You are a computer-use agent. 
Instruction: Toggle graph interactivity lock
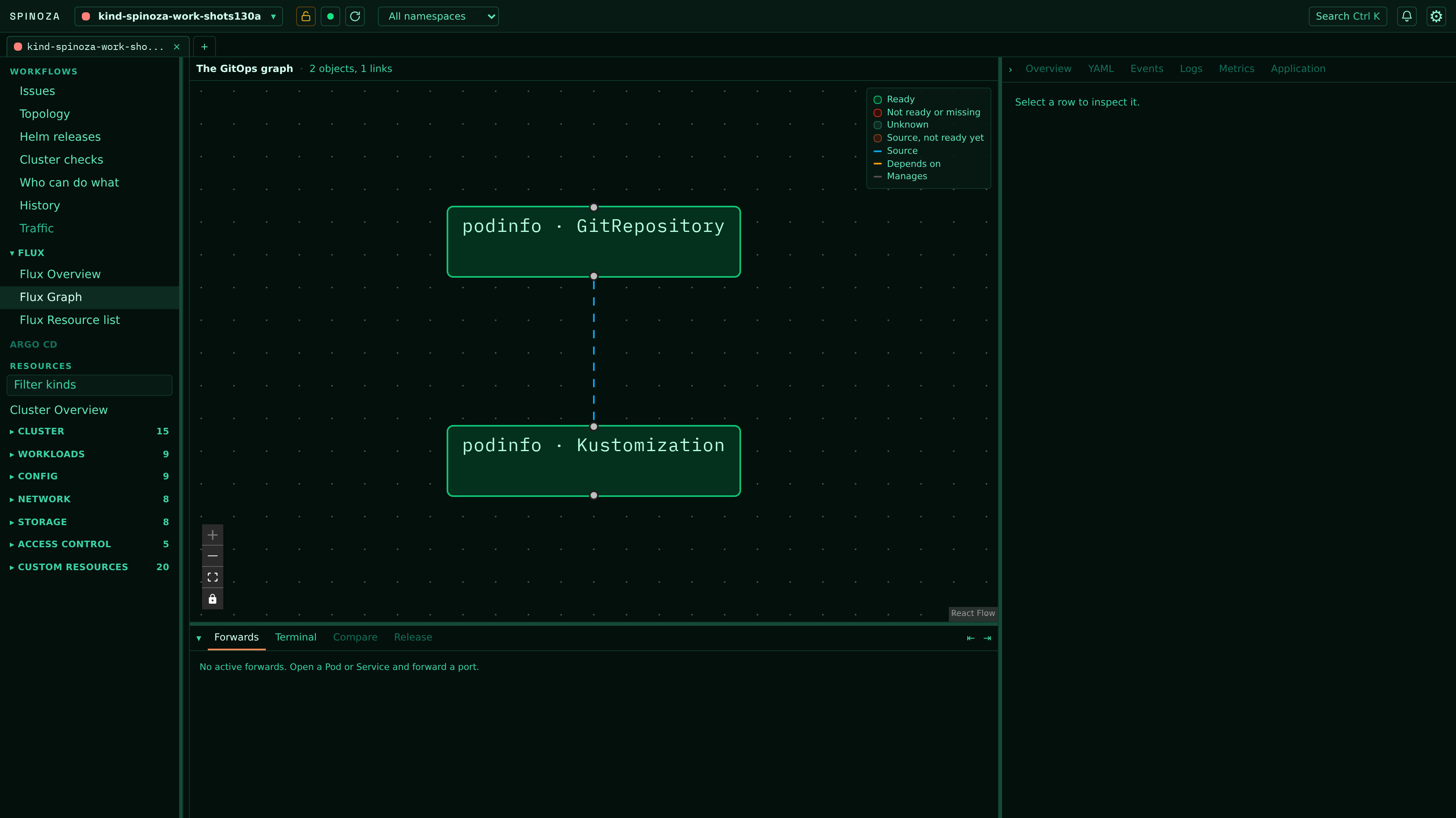point(213,599)
